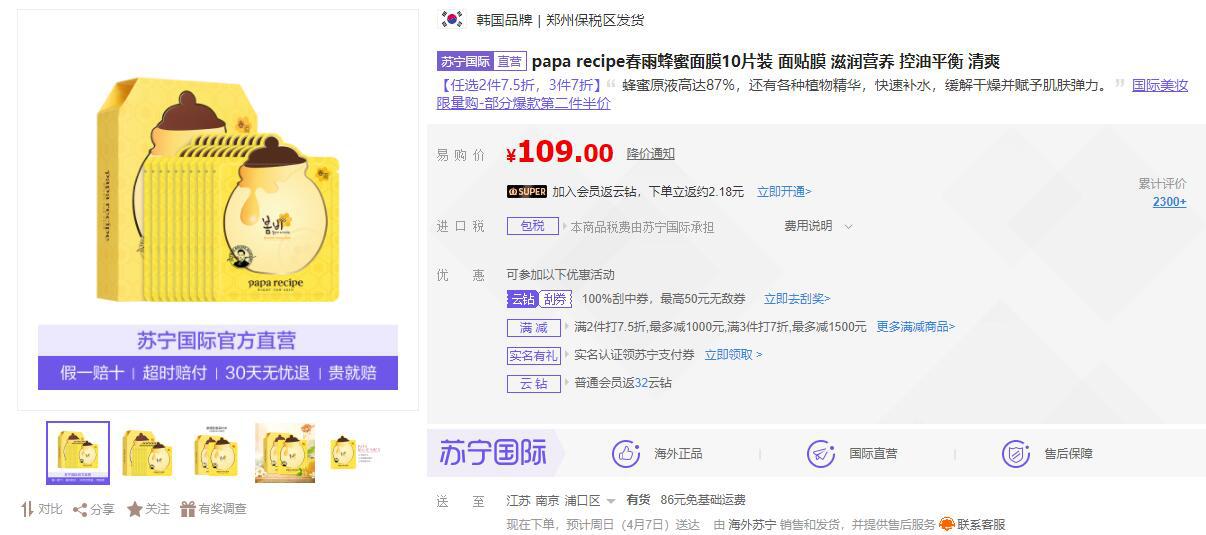Click the 包税 tax-included tag
The image size is (1206, 535).
pos(533,226)
